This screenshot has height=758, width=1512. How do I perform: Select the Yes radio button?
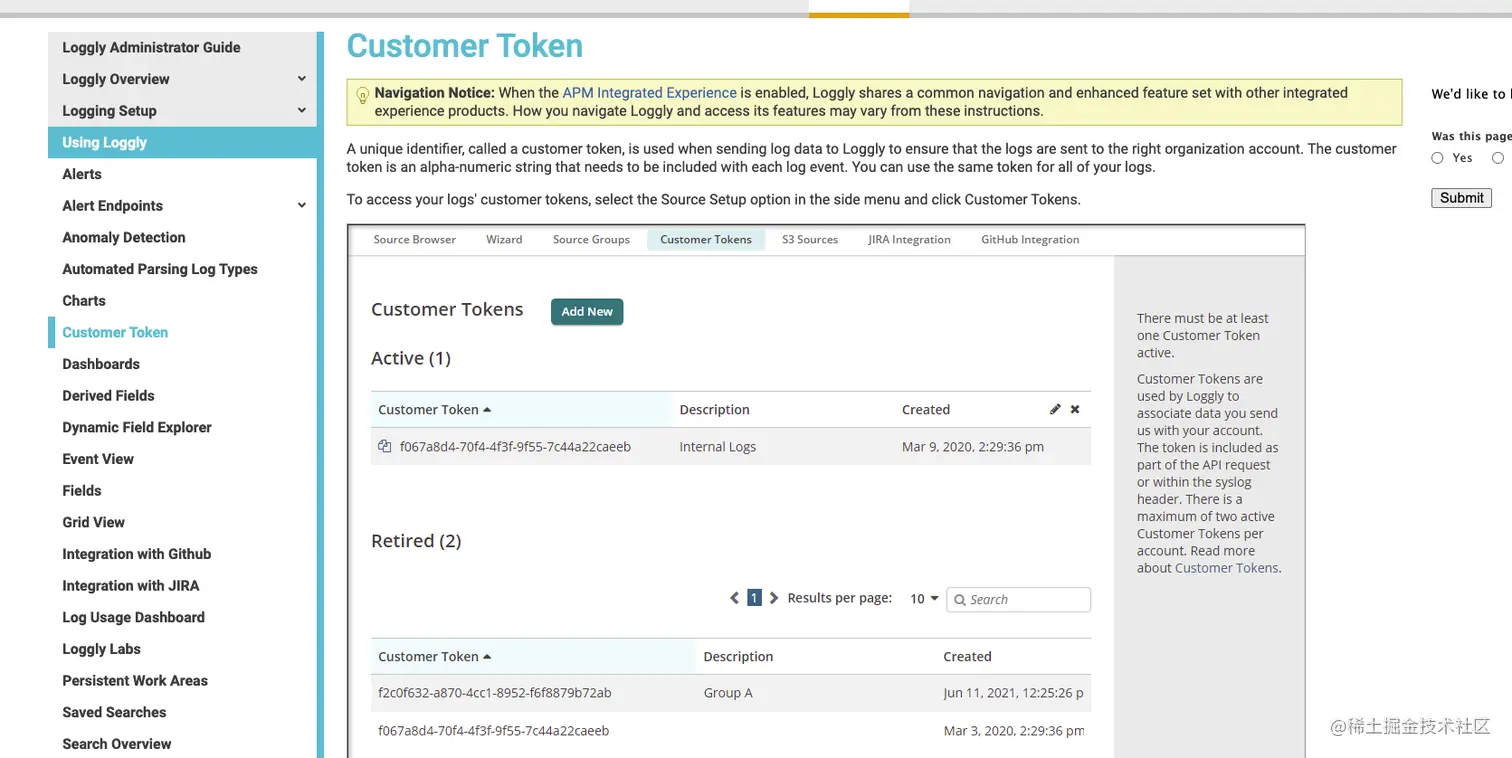coord(1437,158)
